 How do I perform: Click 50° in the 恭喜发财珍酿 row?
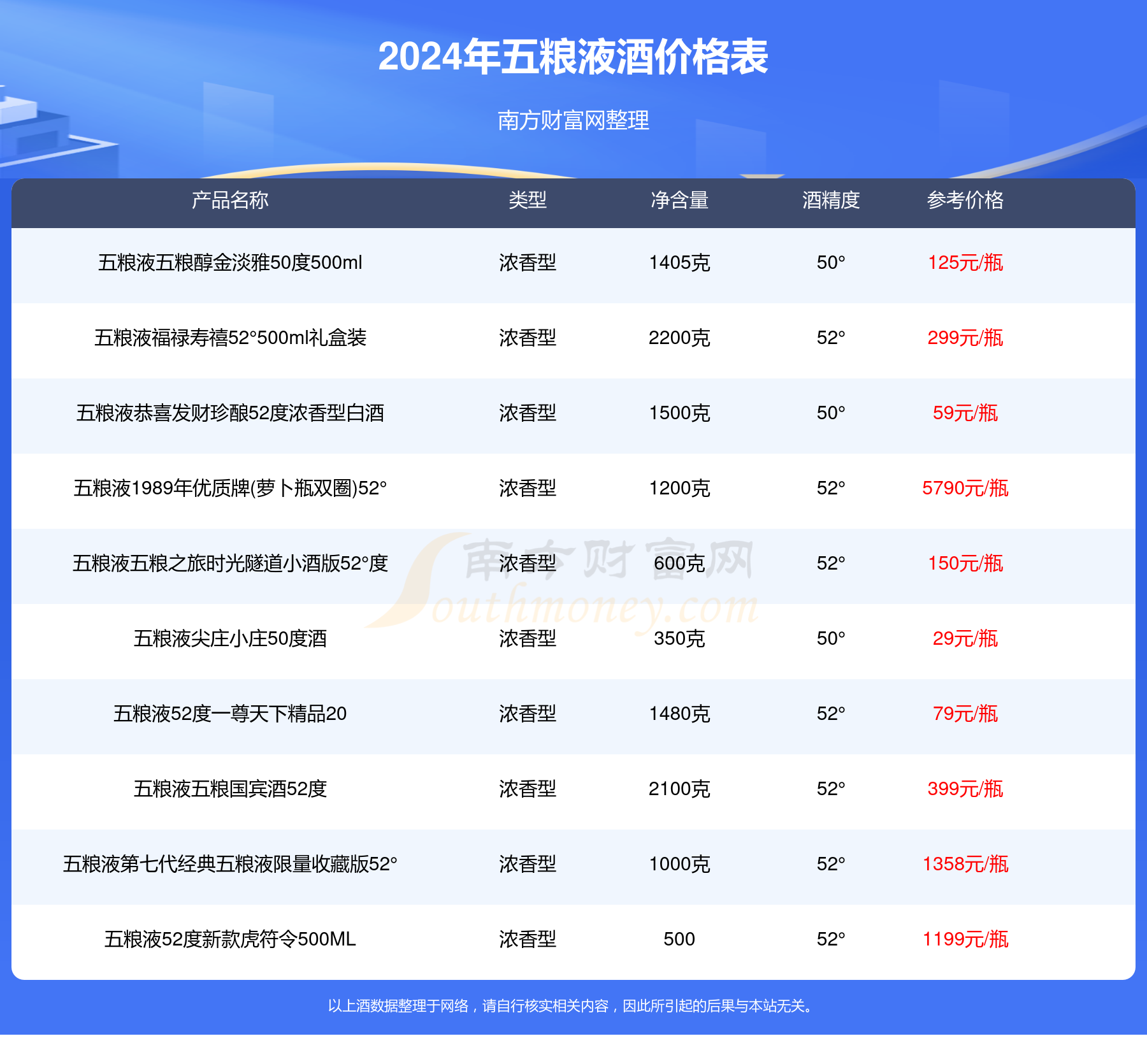[x=831, y=413]
